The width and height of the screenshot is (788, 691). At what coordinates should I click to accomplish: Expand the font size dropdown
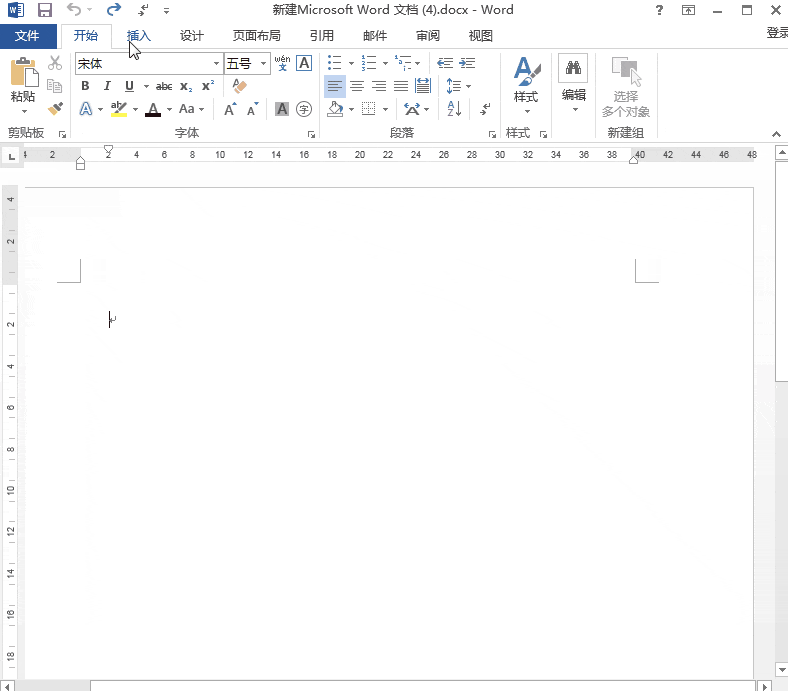(263, 63)
